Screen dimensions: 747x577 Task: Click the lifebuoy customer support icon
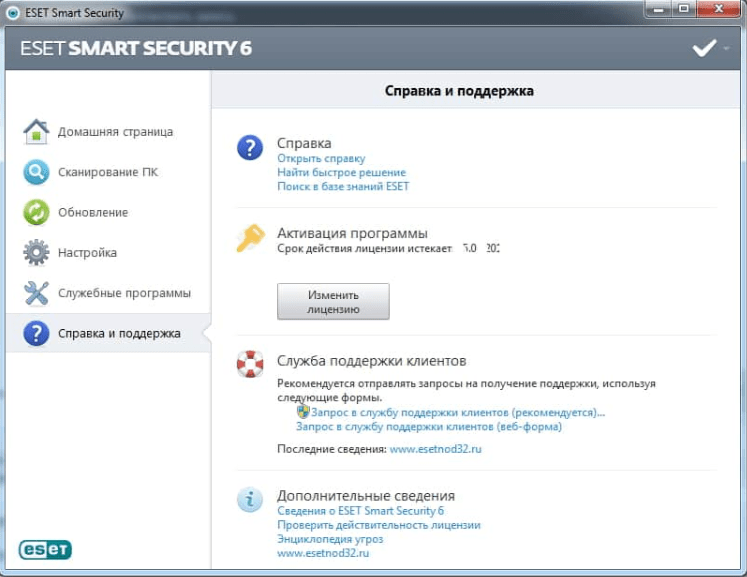point(249,364)
